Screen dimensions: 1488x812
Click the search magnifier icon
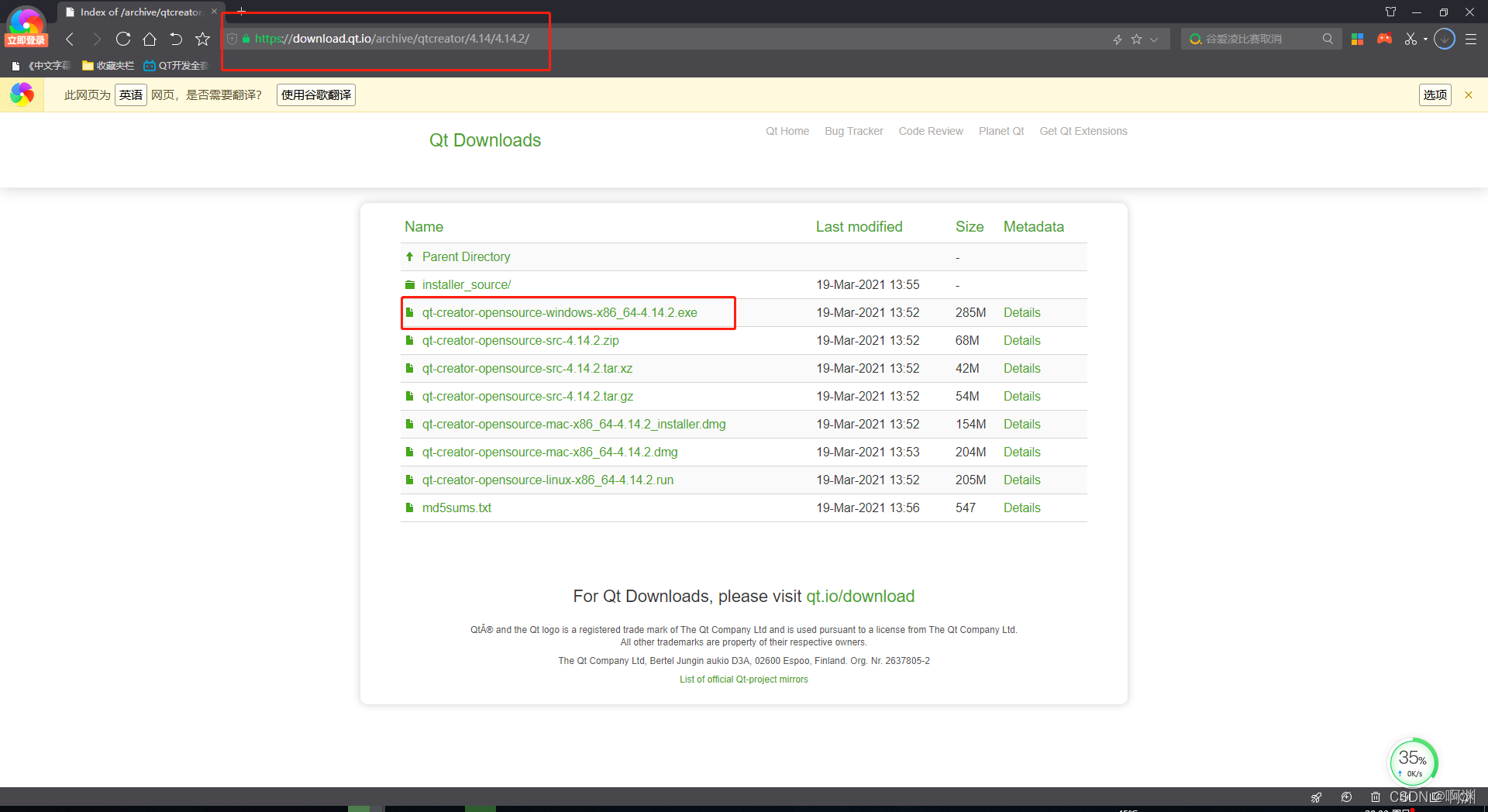pos(1328,39)
